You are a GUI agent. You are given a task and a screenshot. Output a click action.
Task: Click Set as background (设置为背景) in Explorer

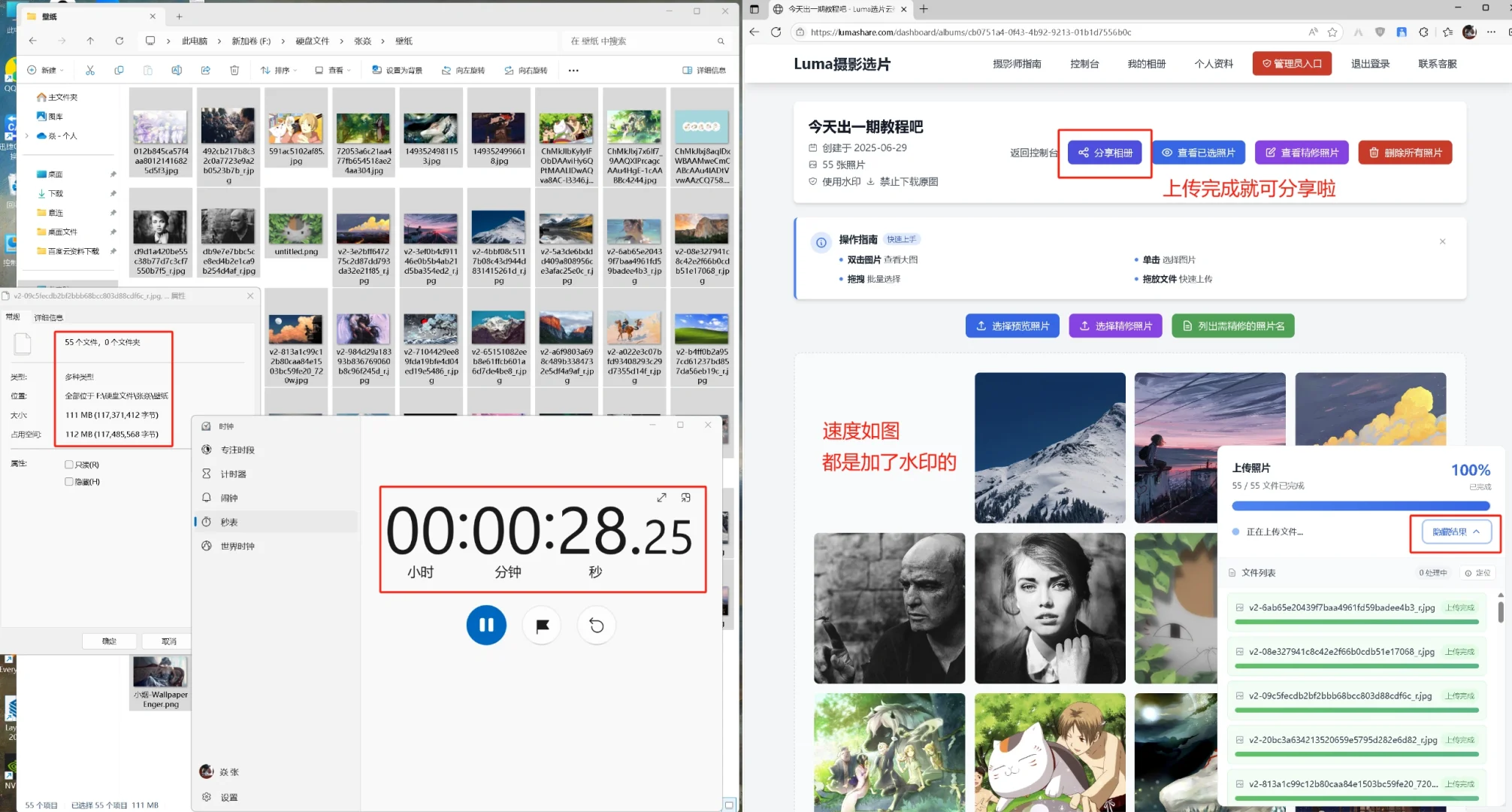[398, 70]
